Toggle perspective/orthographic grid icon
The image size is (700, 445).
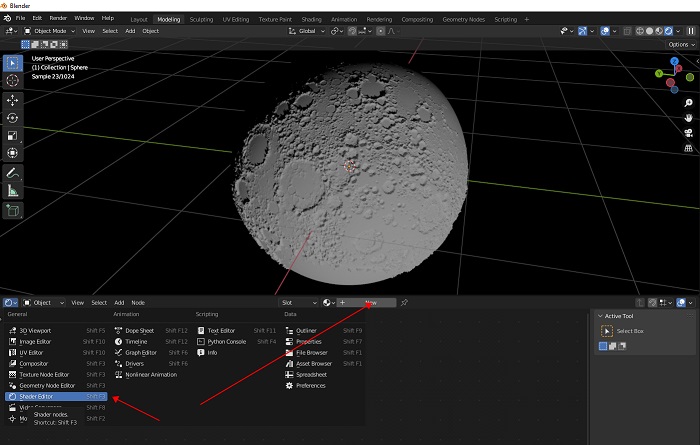(688, 150)
